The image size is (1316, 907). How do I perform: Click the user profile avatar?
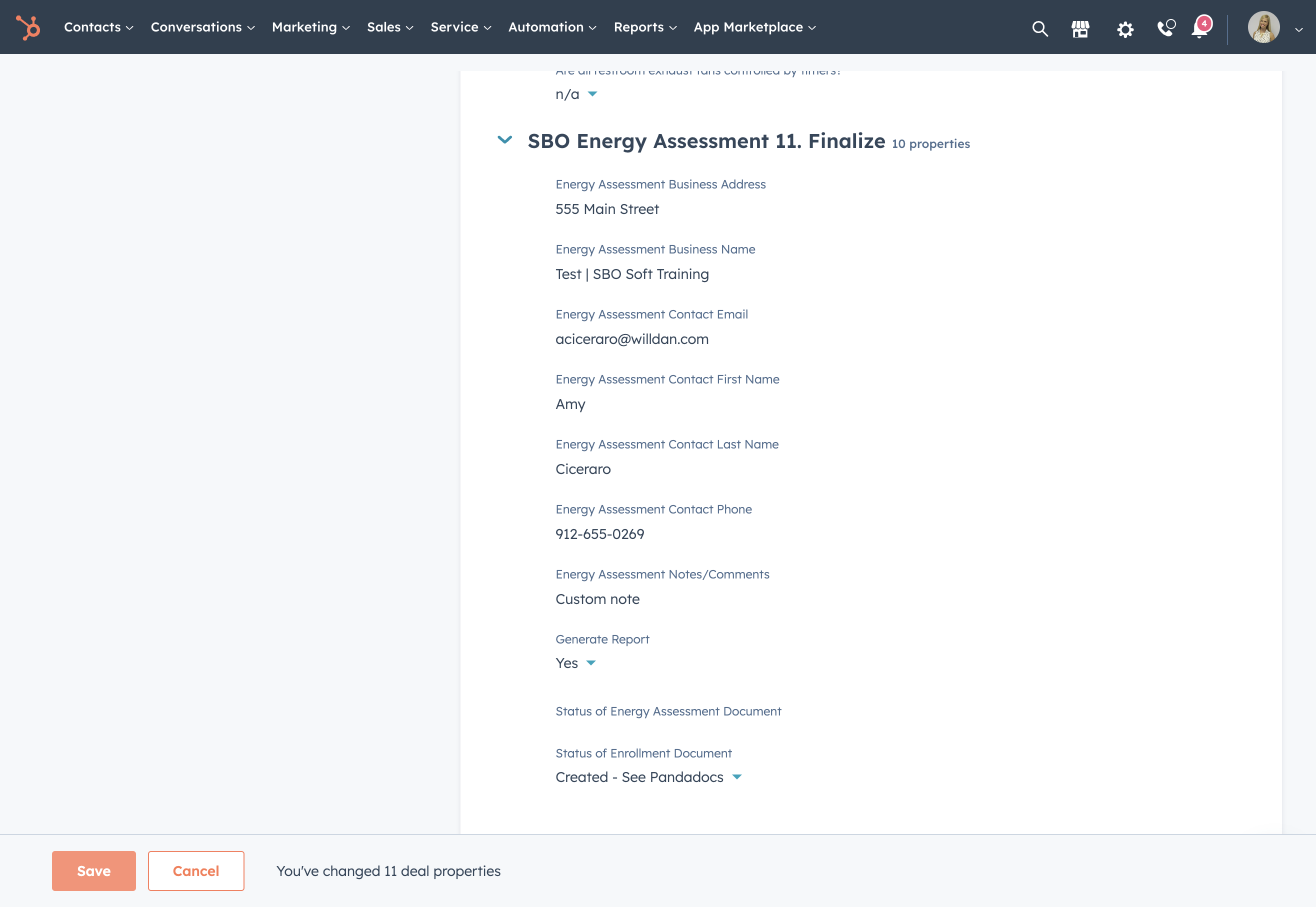point(1263,27)
